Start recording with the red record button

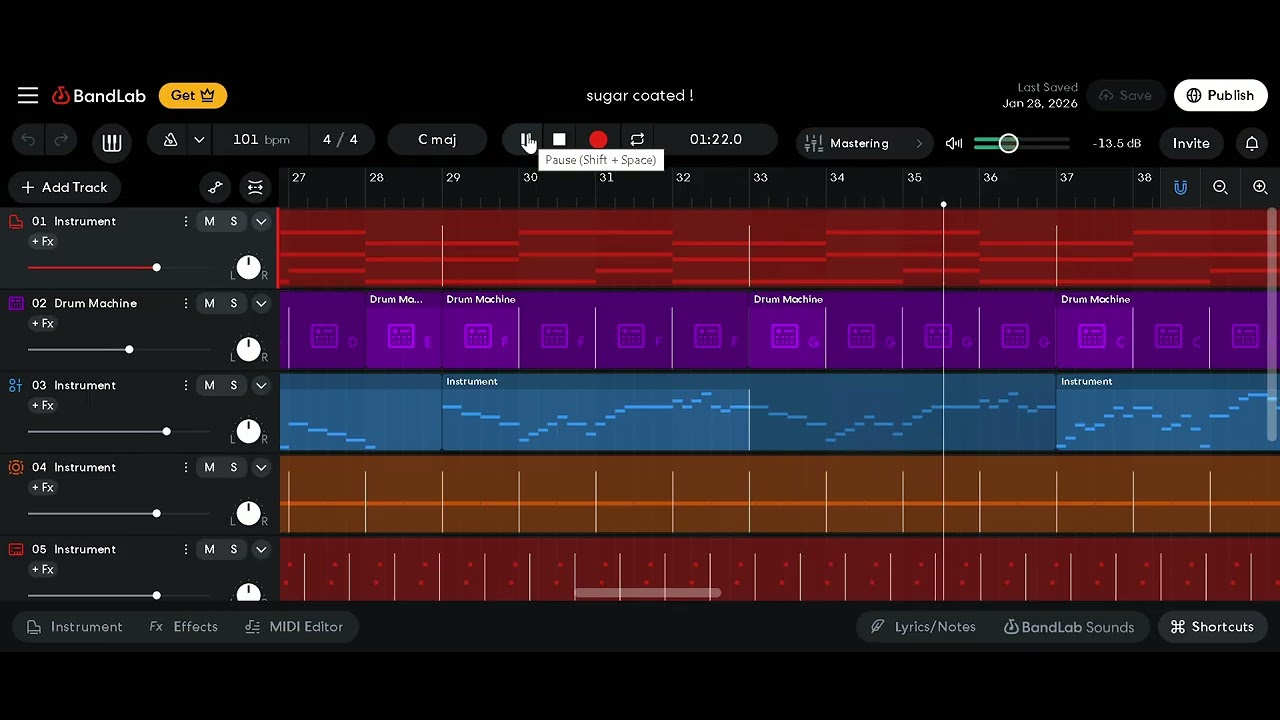(x=598, y=140)
